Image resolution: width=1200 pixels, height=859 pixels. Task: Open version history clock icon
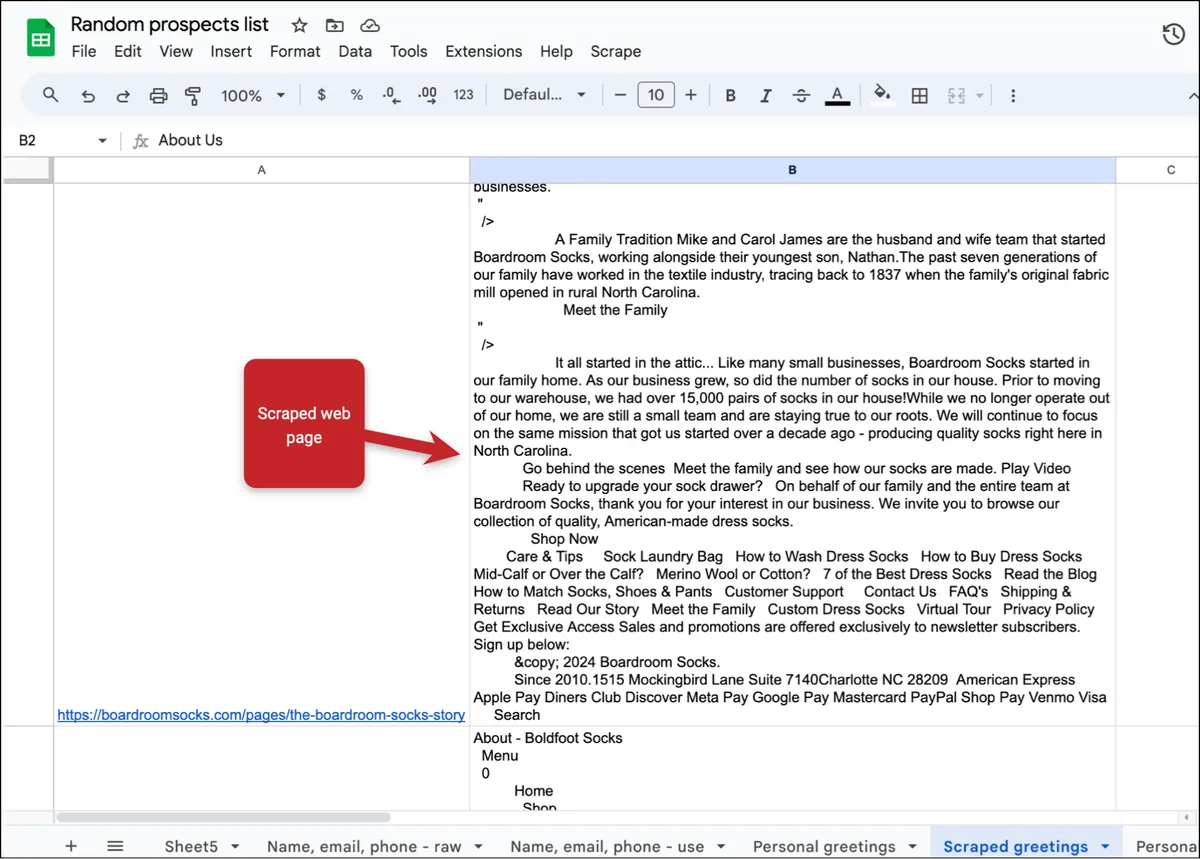pos(1173,35)
